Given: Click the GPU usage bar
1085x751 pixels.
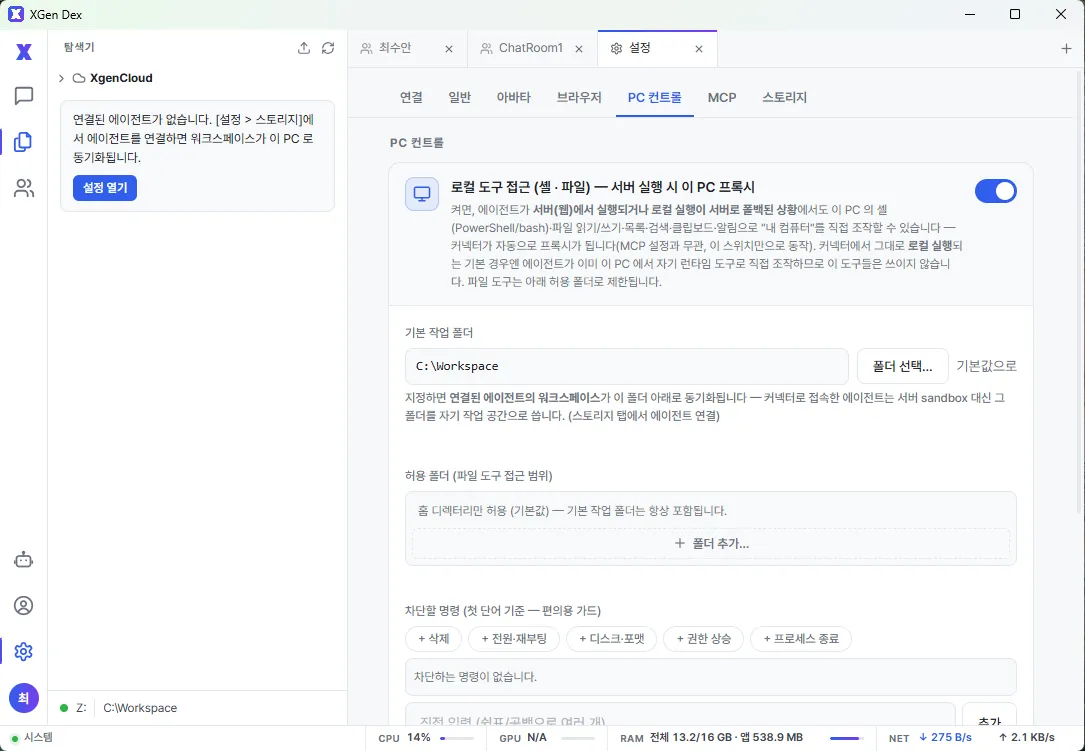Looking at the screenshot, I should 578,739.
